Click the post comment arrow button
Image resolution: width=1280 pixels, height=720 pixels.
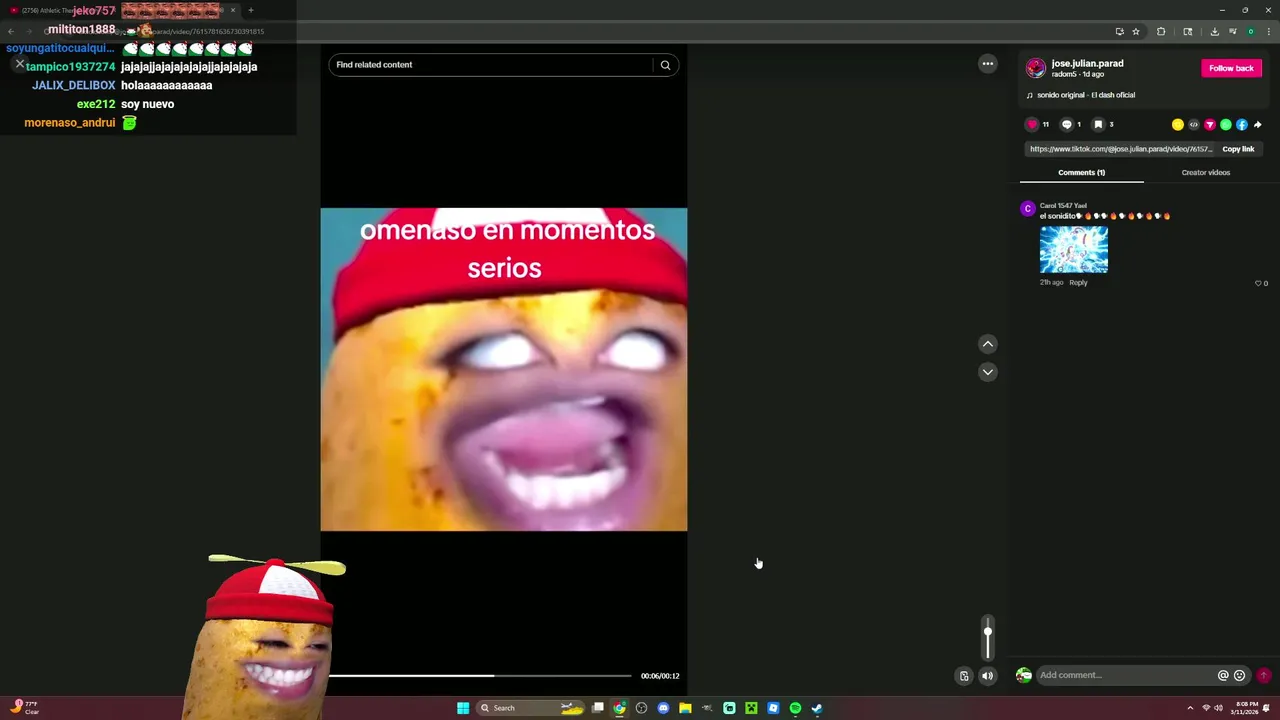tap(1264, 676)
